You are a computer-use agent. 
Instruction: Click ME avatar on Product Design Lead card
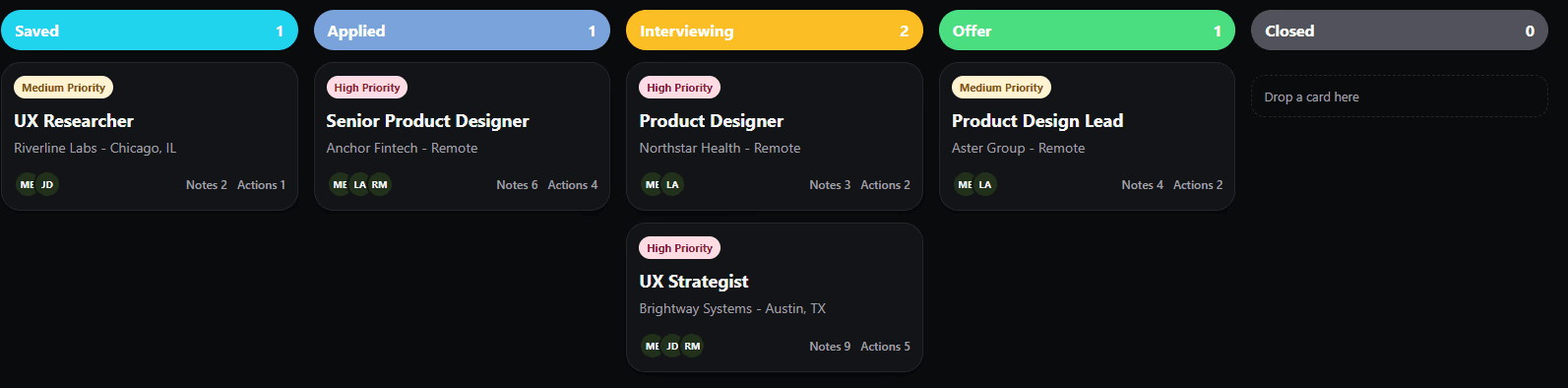965,184
